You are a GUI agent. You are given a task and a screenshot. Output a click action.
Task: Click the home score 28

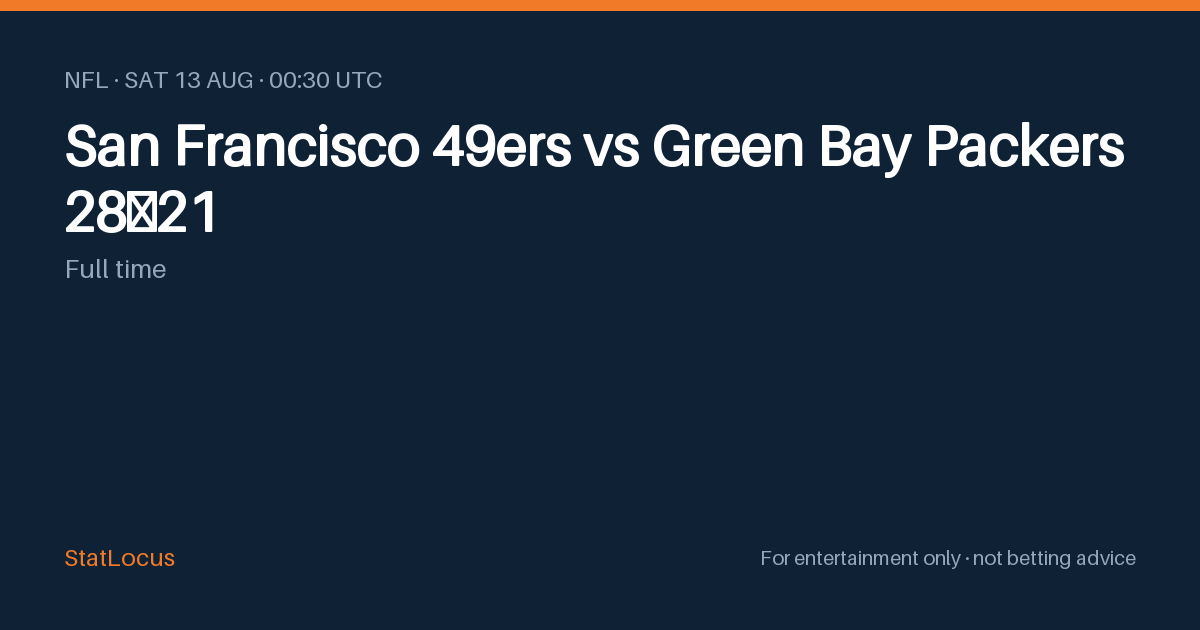tap(95, 214)
